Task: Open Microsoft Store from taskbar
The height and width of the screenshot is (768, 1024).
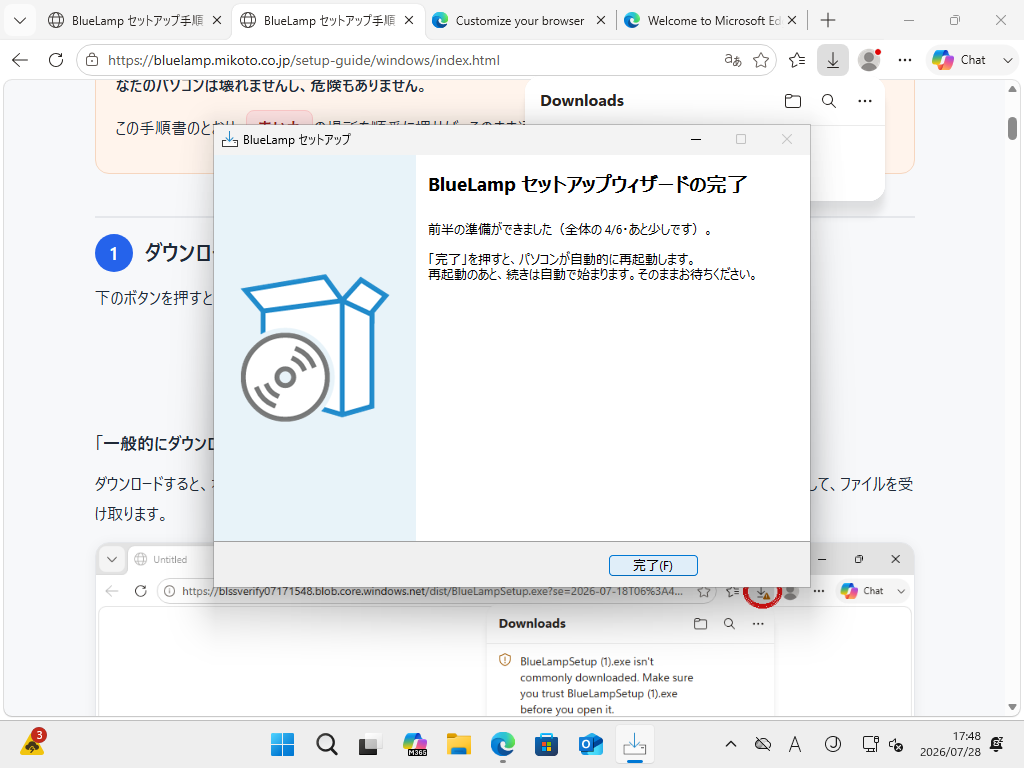Action: tap(547, 744)
